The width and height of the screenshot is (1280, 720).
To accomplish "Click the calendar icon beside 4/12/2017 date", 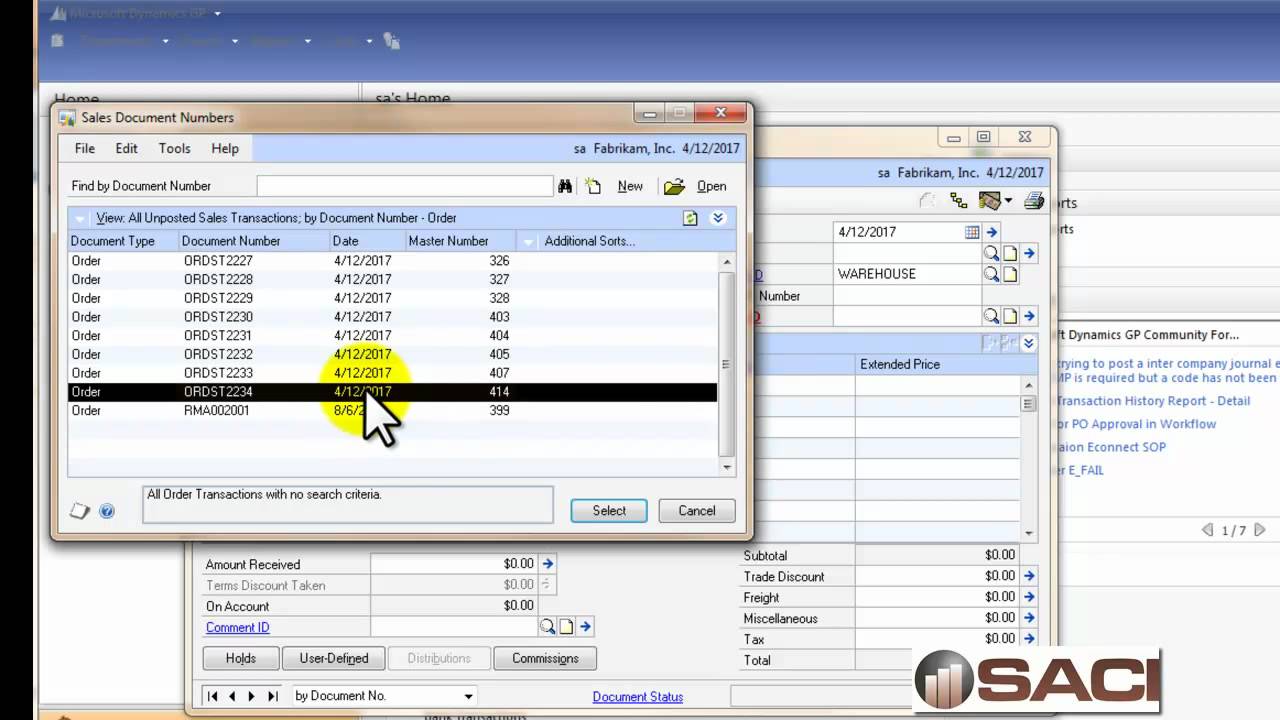I will coord(972,232).
